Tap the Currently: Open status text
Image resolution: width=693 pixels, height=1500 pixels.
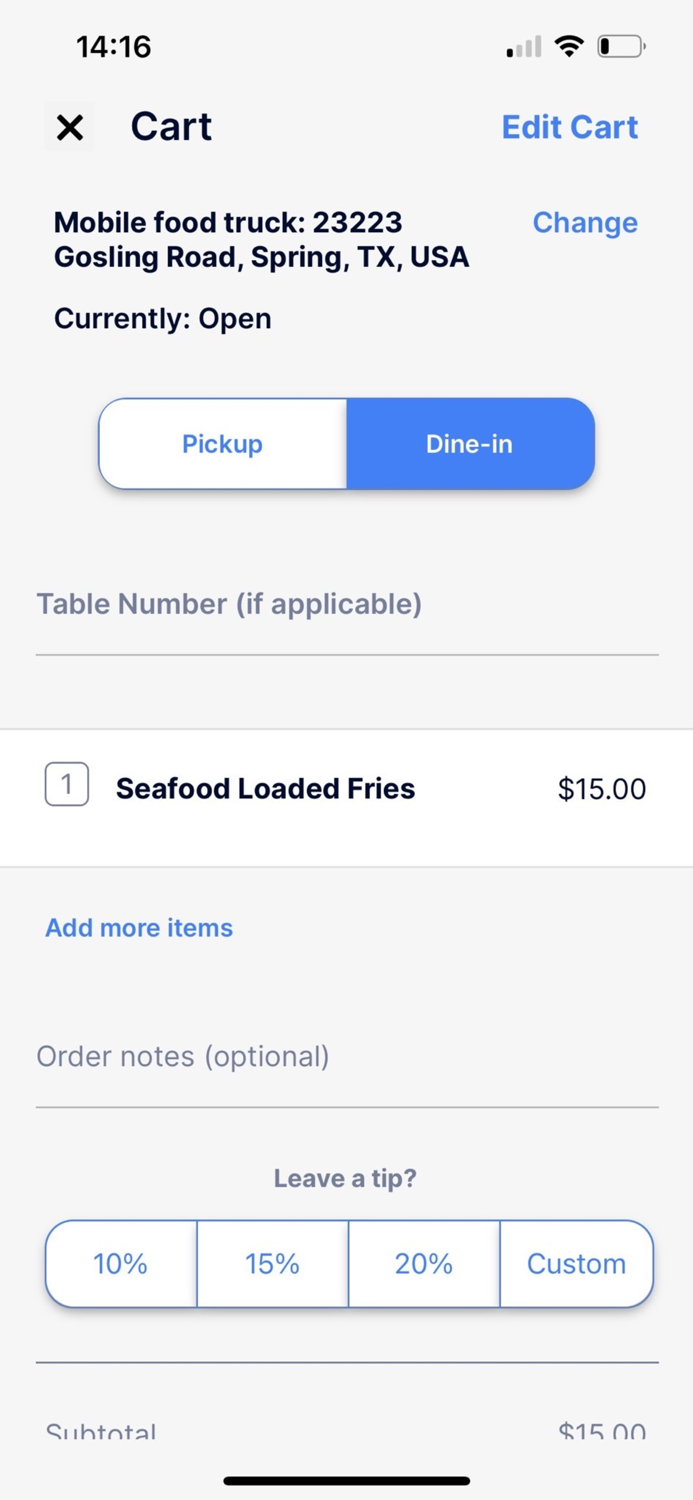pos(163,318)
